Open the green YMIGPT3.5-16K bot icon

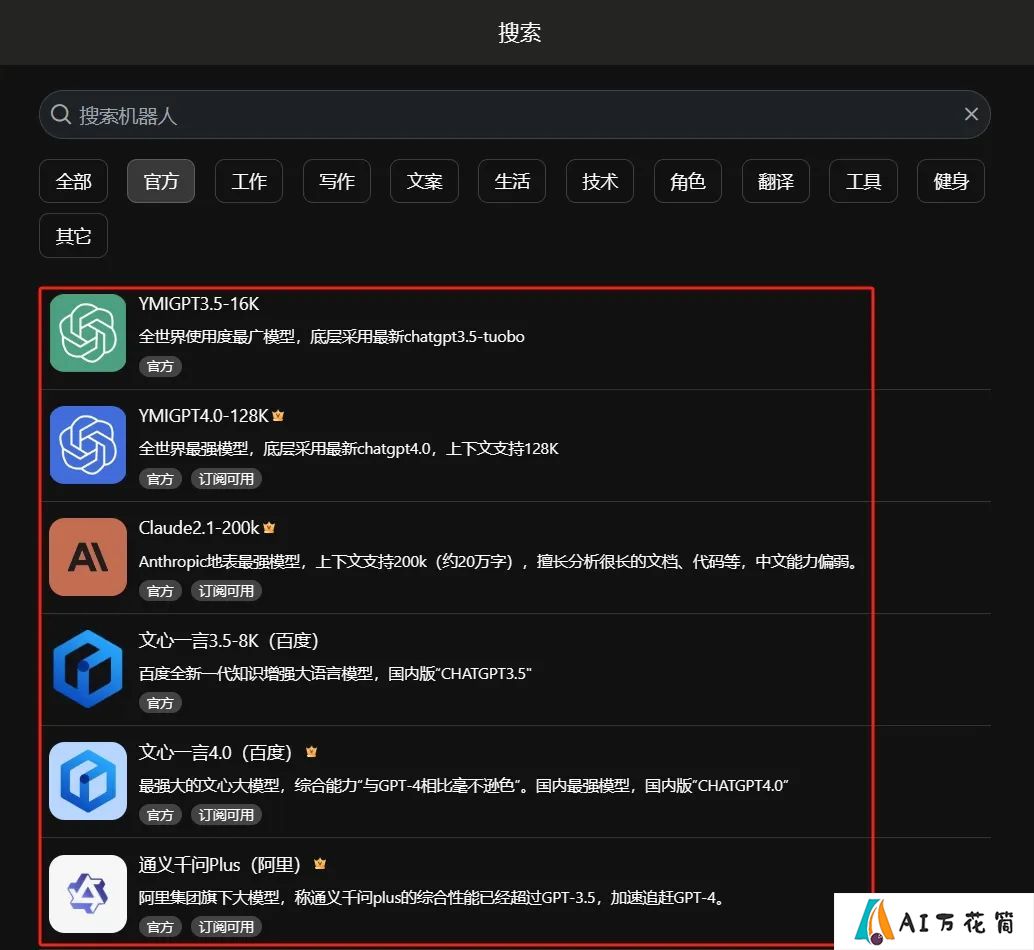(88, 333)
